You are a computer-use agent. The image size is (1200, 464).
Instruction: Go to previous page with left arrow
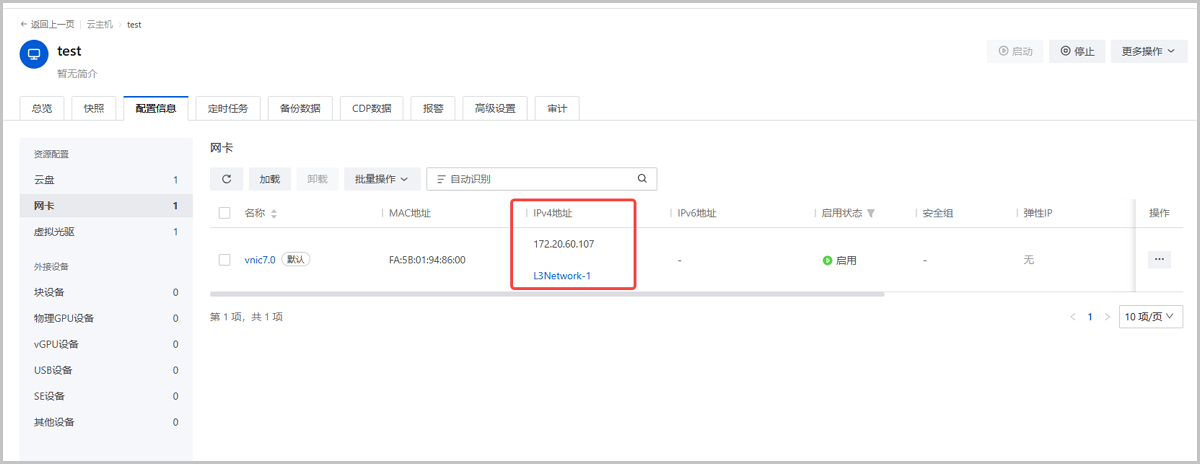pos(1073,317)
